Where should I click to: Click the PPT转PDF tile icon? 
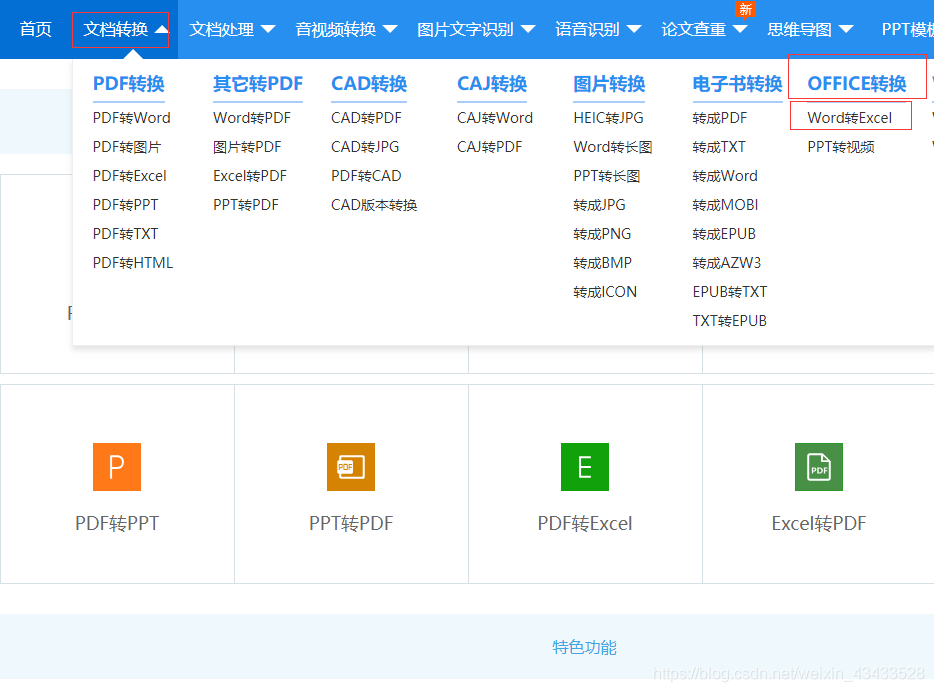(351, 467)
